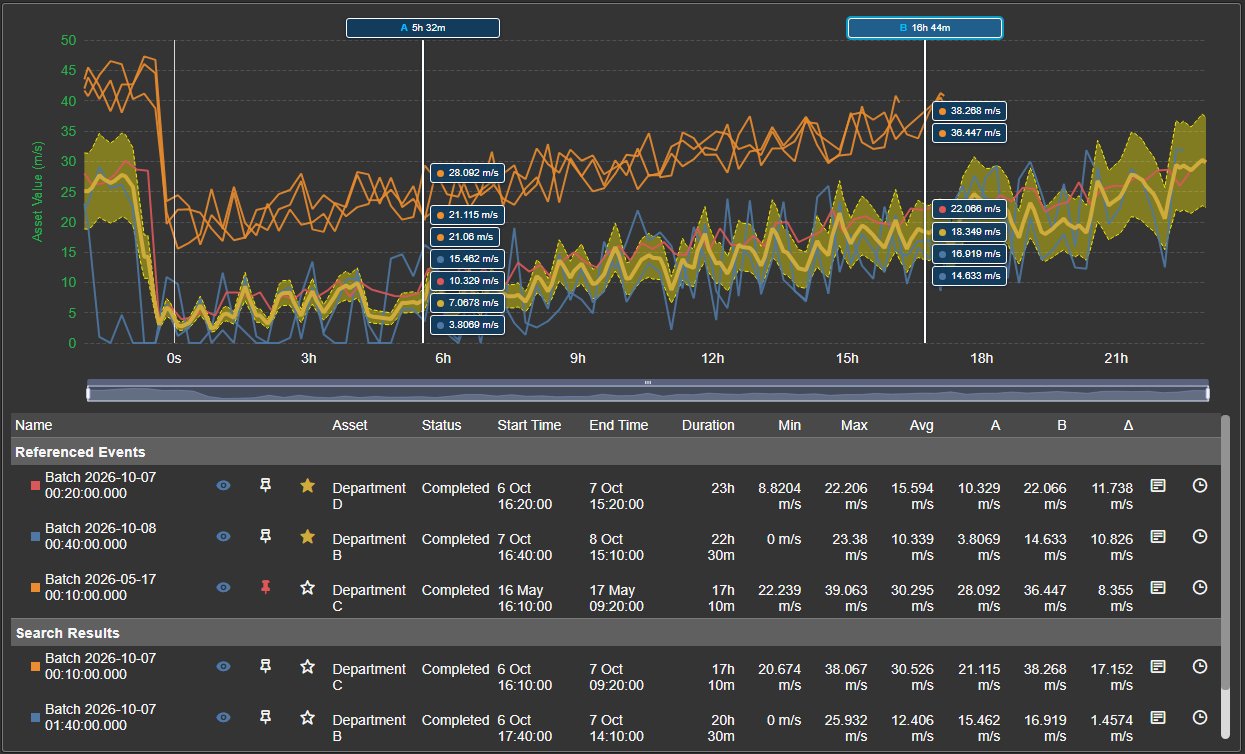1245x754 pixels.
Task: Pin the Batch 2026-10-07 00:10:00.000 search result
Action: click(x=265, y=666)
